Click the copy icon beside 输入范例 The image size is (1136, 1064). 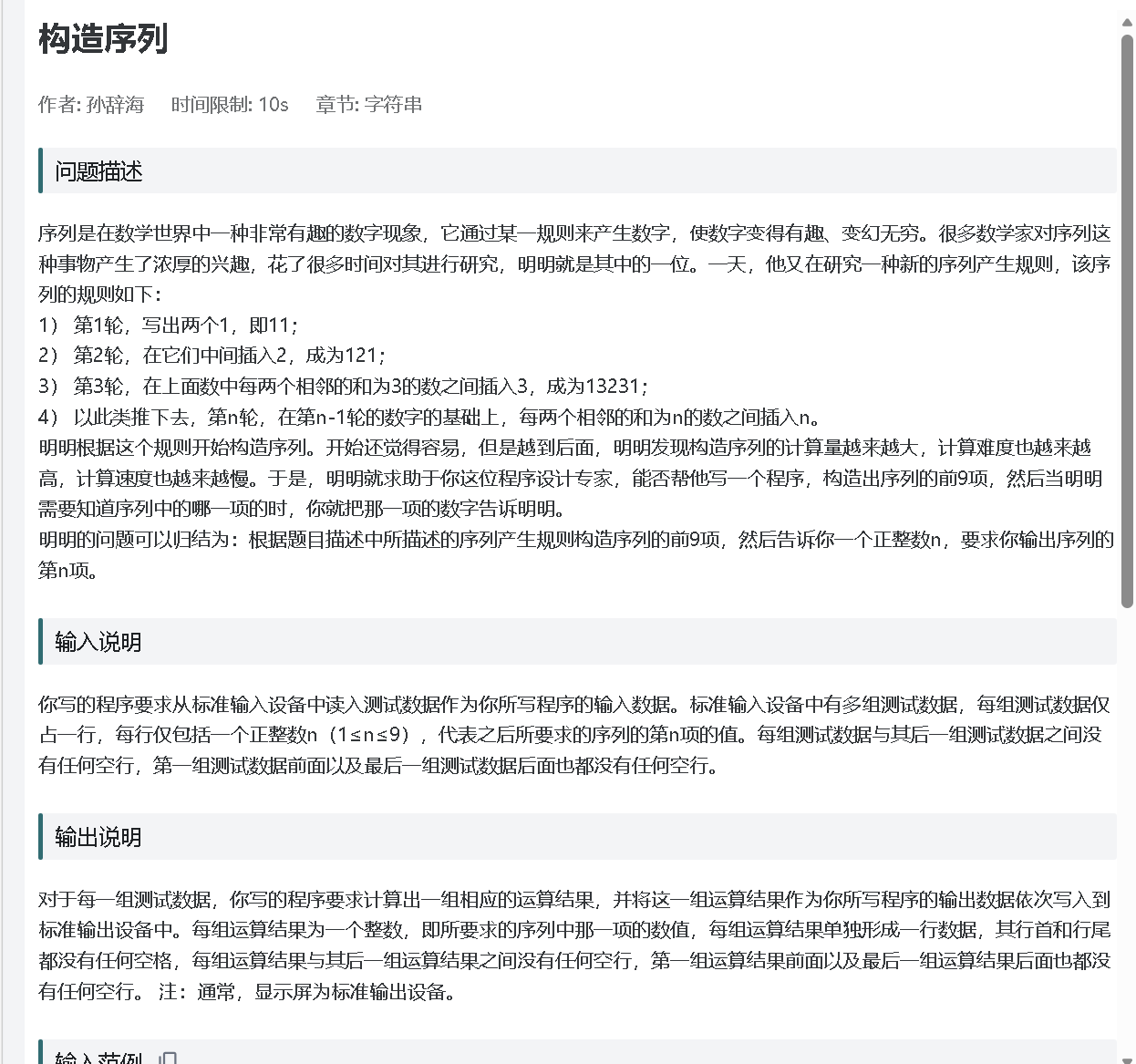168,1058
